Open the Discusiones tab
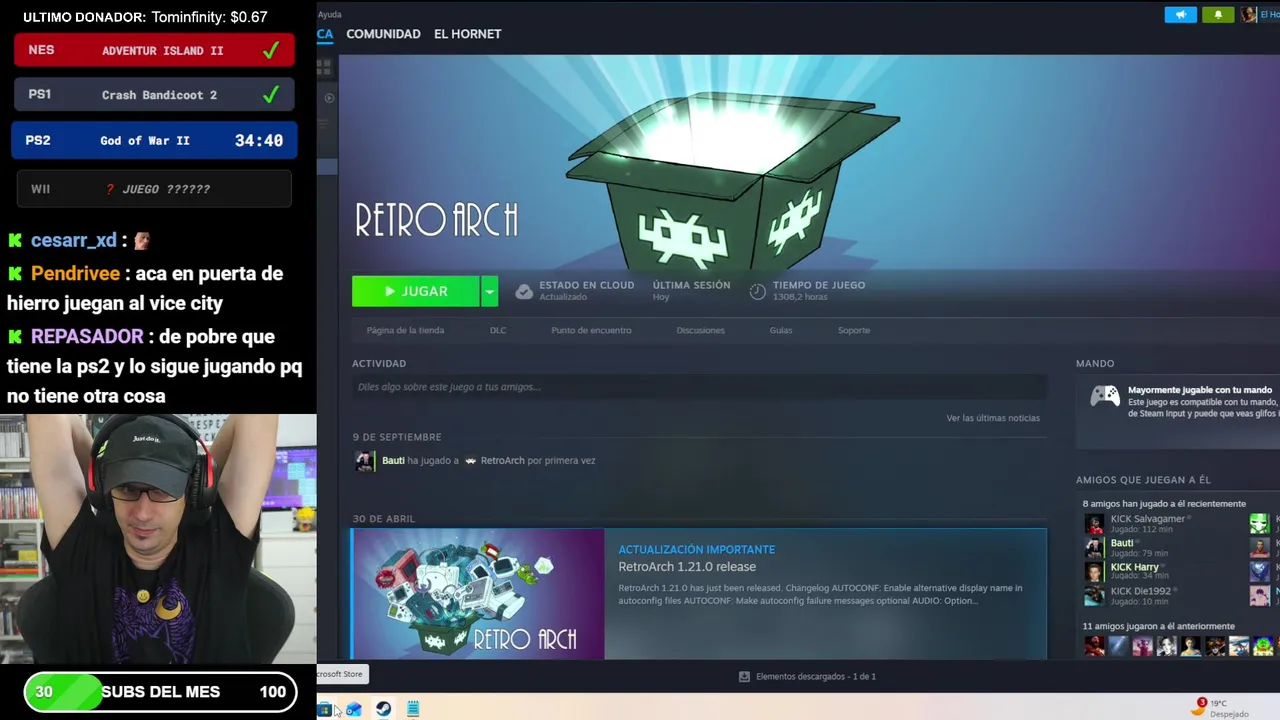This screenshot has height=720, width=1280. pos(700,330)
